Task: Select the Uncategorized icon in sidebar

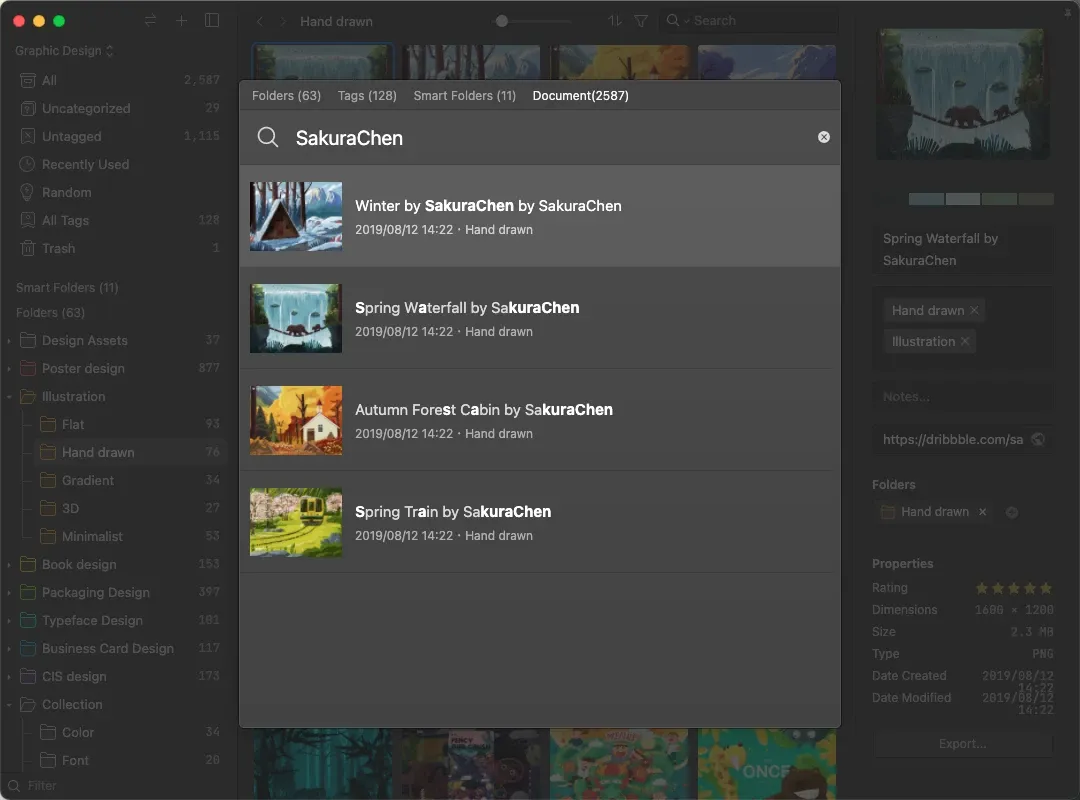Action: pyautogui.click(x=28, y=109)
